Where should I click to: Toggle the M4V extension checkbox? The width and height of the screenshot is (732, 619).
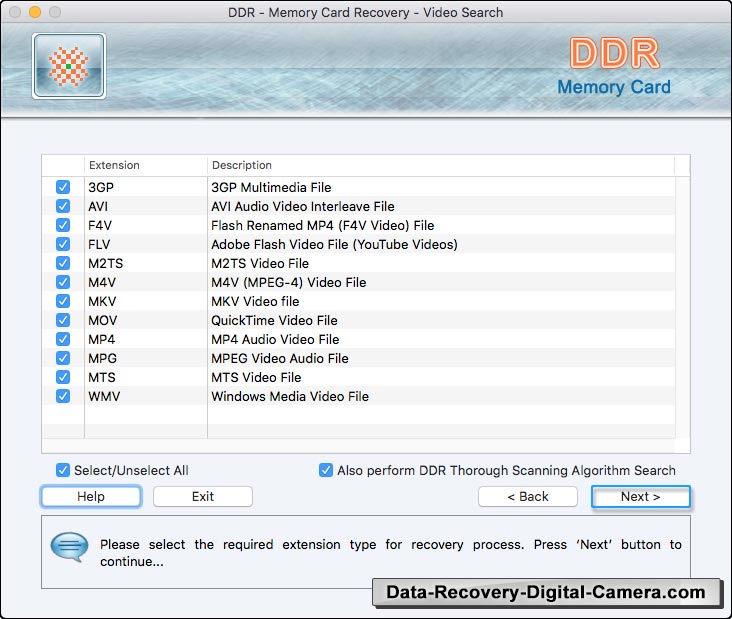[x=63, y=282]
